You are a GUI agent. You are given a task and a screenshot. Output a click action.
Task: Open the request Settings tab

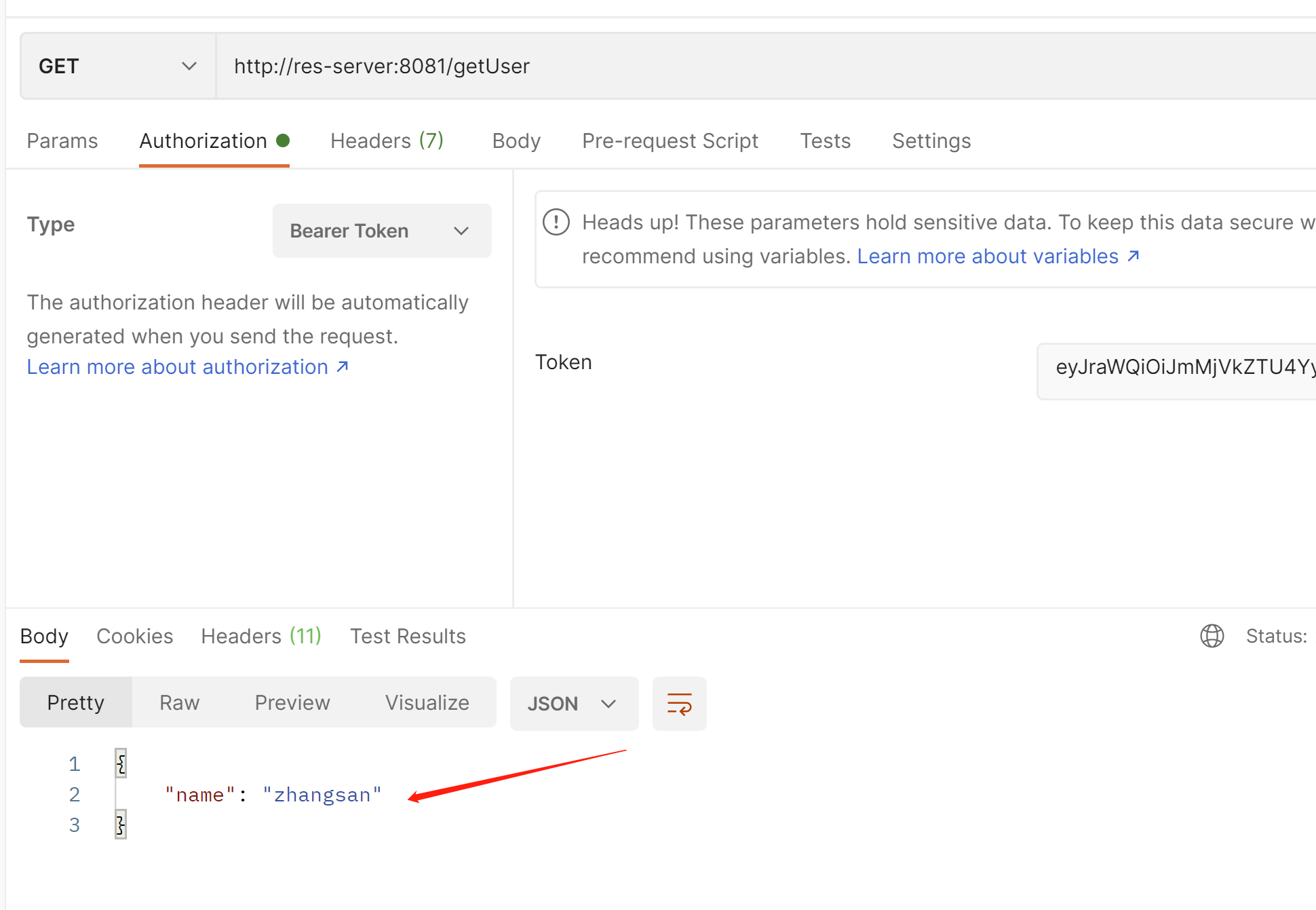[931, 141]
